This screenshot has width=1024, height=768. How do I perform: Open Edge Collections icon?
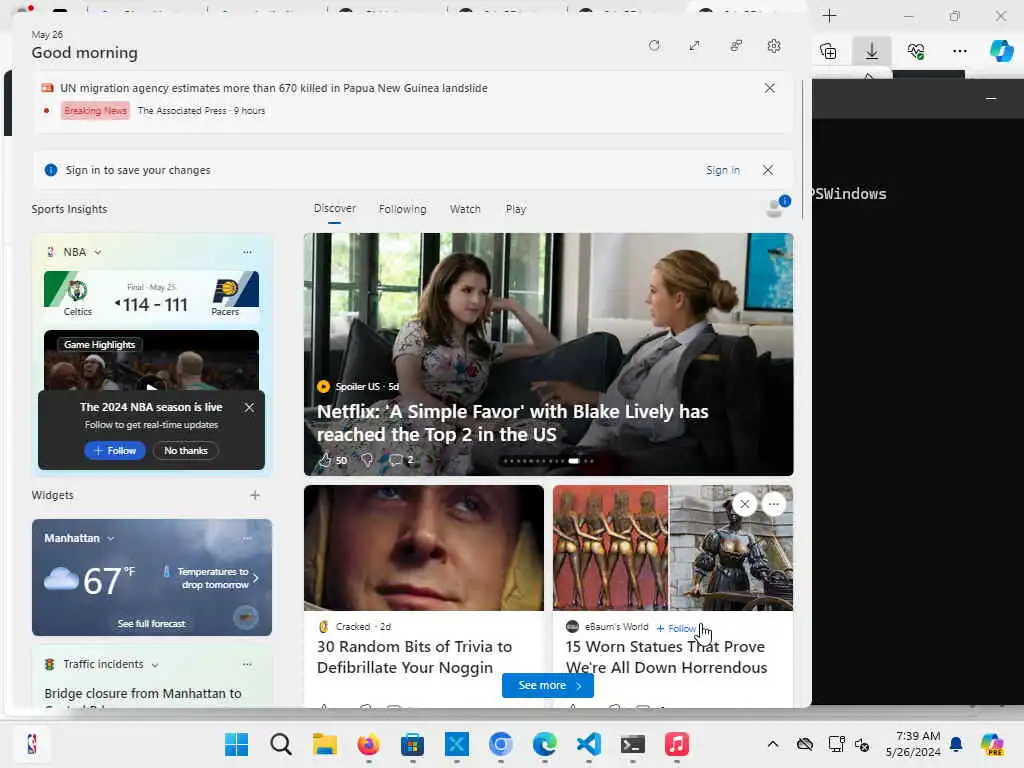tap(828, 51)
